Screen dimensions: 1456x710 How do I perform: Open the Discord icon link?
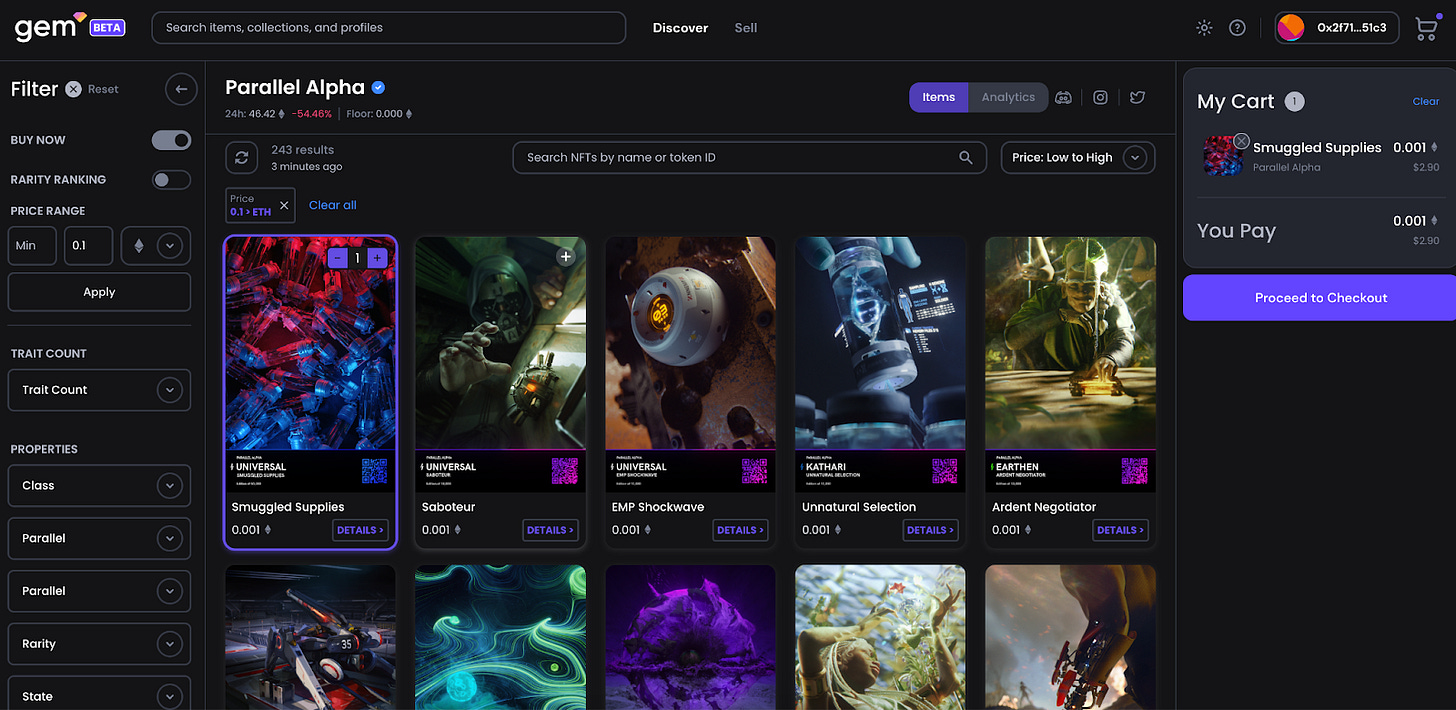click(x=1064, y=97)
